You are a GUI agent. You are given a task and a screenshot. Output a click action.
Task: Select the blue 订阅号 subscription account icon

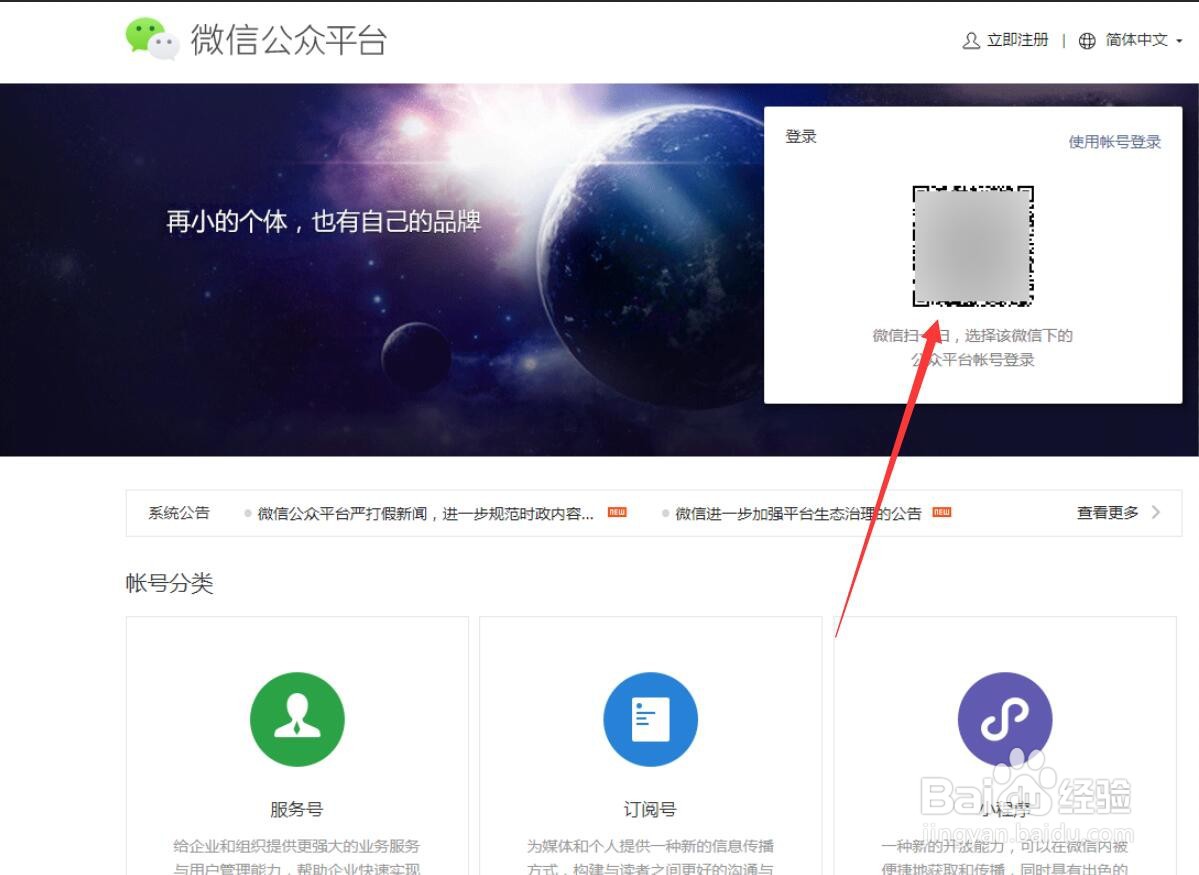tap(650, 718)
